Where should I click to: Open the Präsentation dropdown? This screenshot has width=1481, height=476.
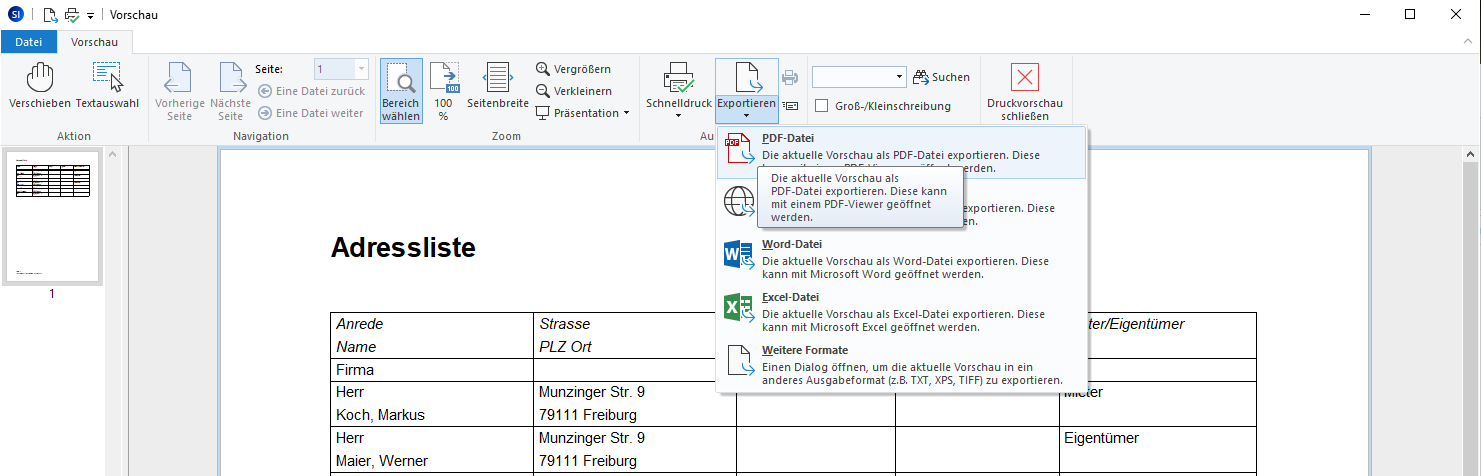583,113
